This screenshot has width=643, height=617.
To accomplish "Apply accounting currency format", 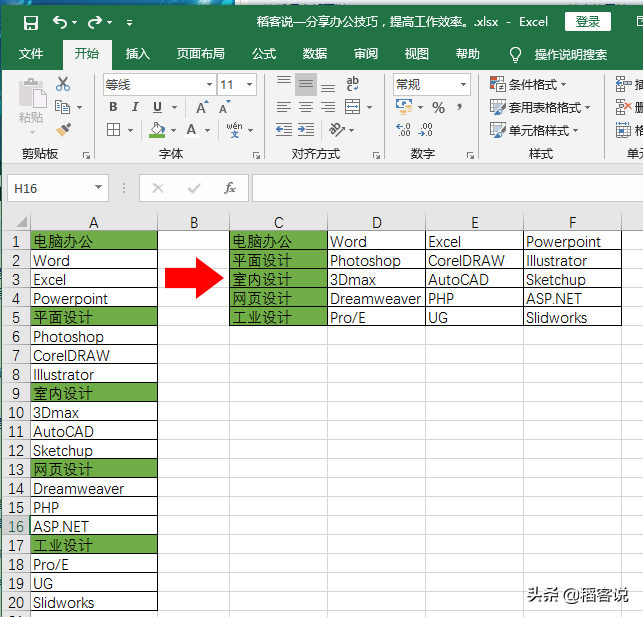I will 404,107.
